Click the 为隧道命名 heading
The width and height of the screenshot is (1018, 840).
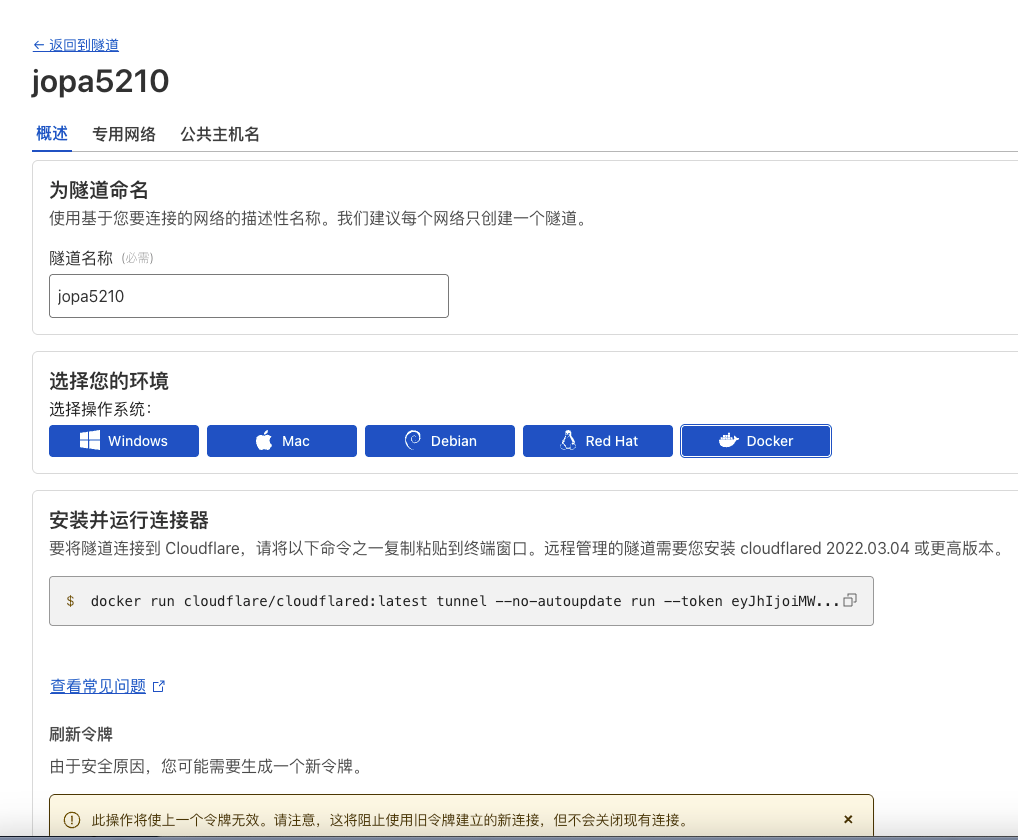pos(99,190)
